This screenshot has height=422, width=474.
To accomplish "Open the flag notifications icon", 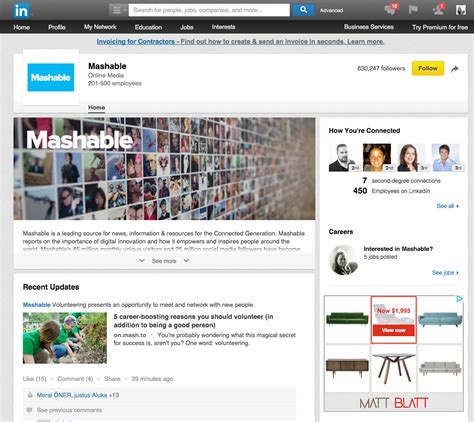I will point(413,10).
